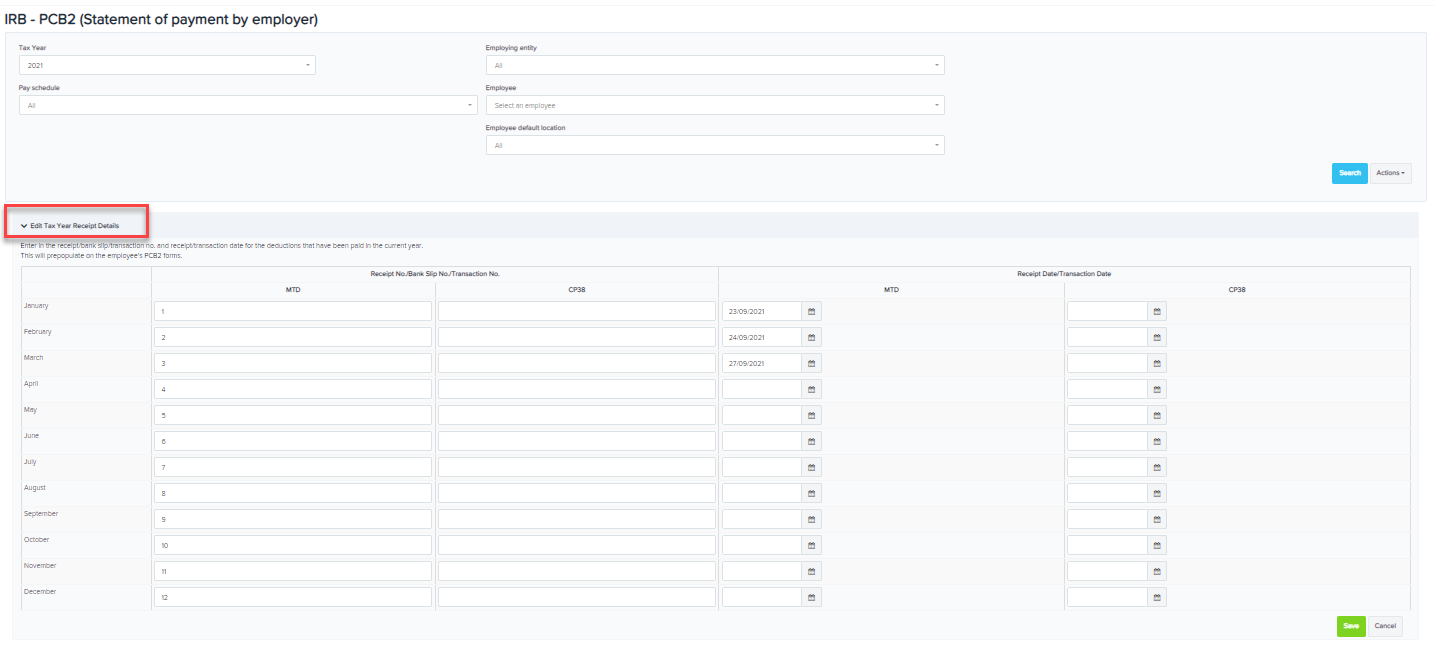Open the Tax Year dropdown
Image resolution: width=1434 pixels, height=645 pixels.
[167, 64]
